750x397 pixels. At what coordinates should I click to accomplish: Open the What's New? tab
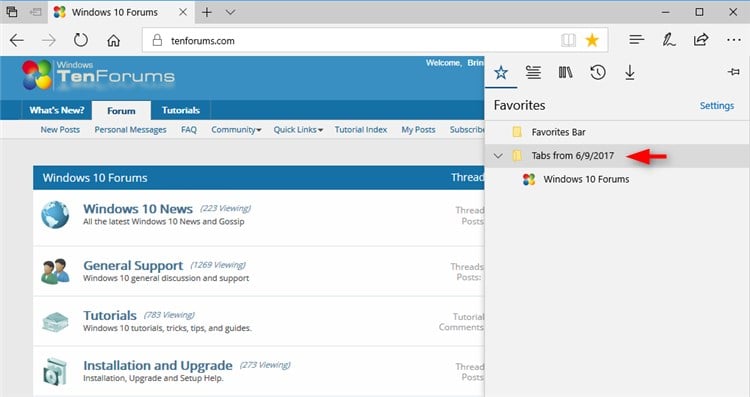(57, 110)
